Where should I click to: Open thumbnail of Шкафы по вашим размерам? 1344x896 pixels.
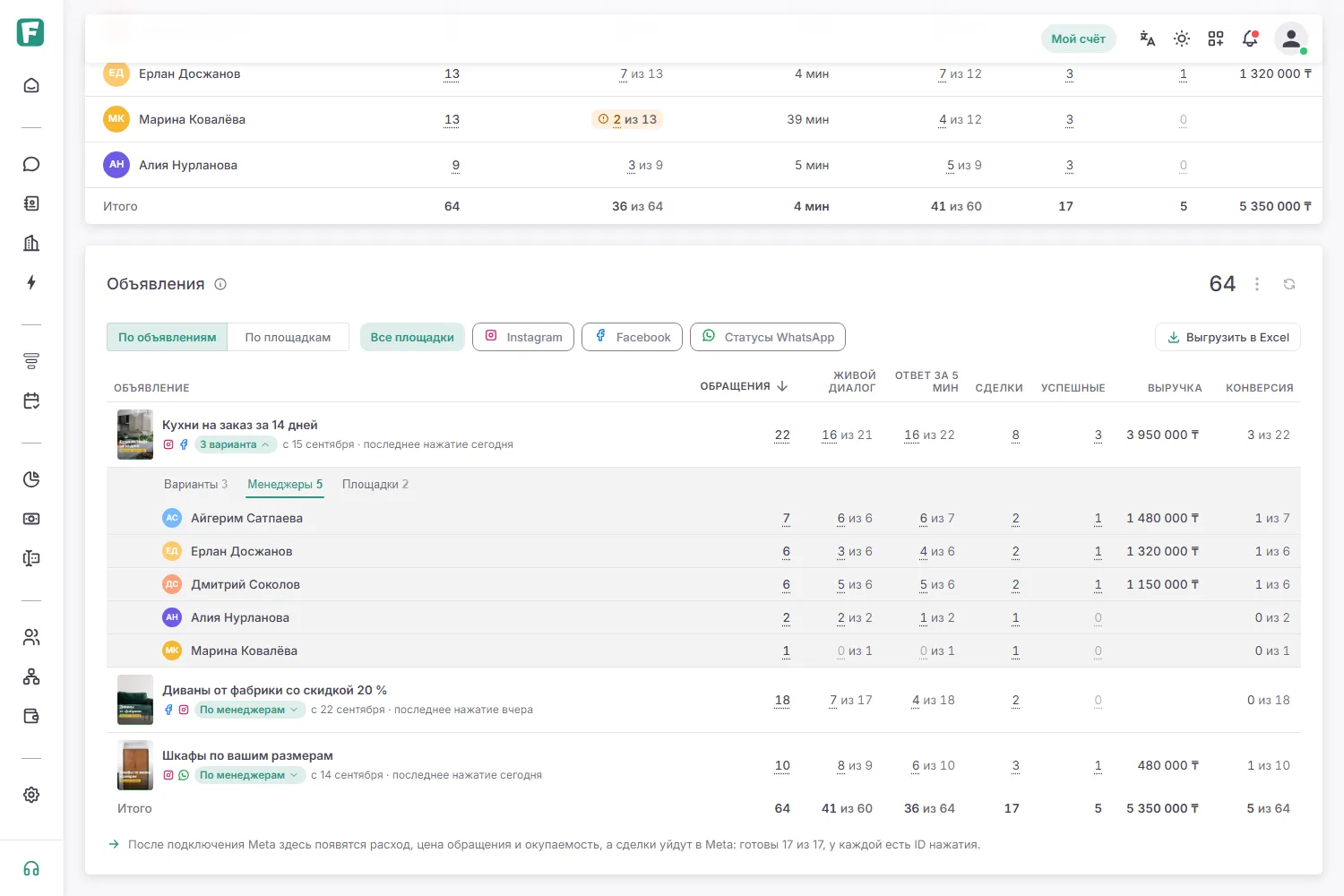coord(135,765)
